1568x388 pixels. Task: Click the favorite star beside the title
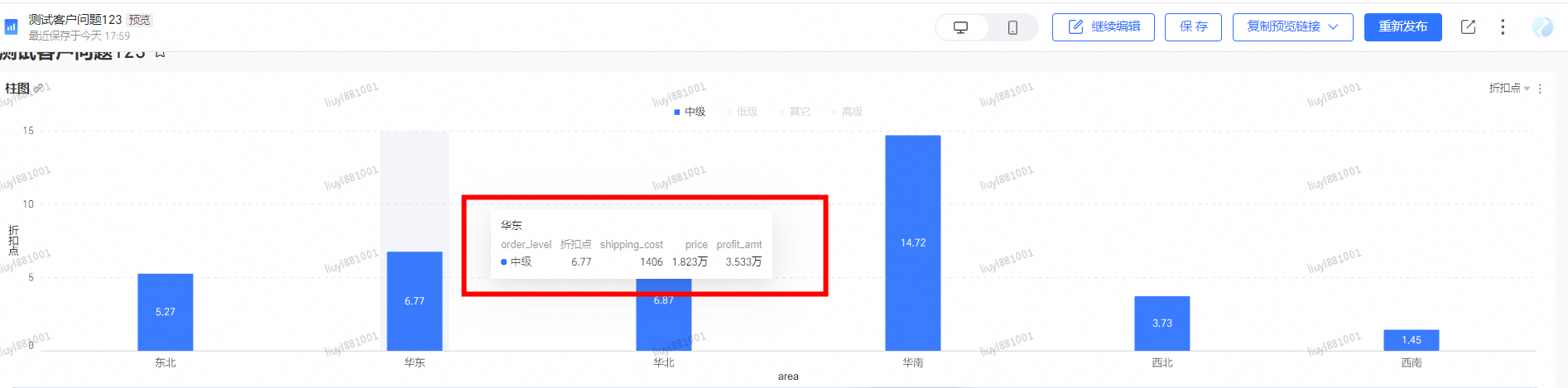[x=161, y=54]
